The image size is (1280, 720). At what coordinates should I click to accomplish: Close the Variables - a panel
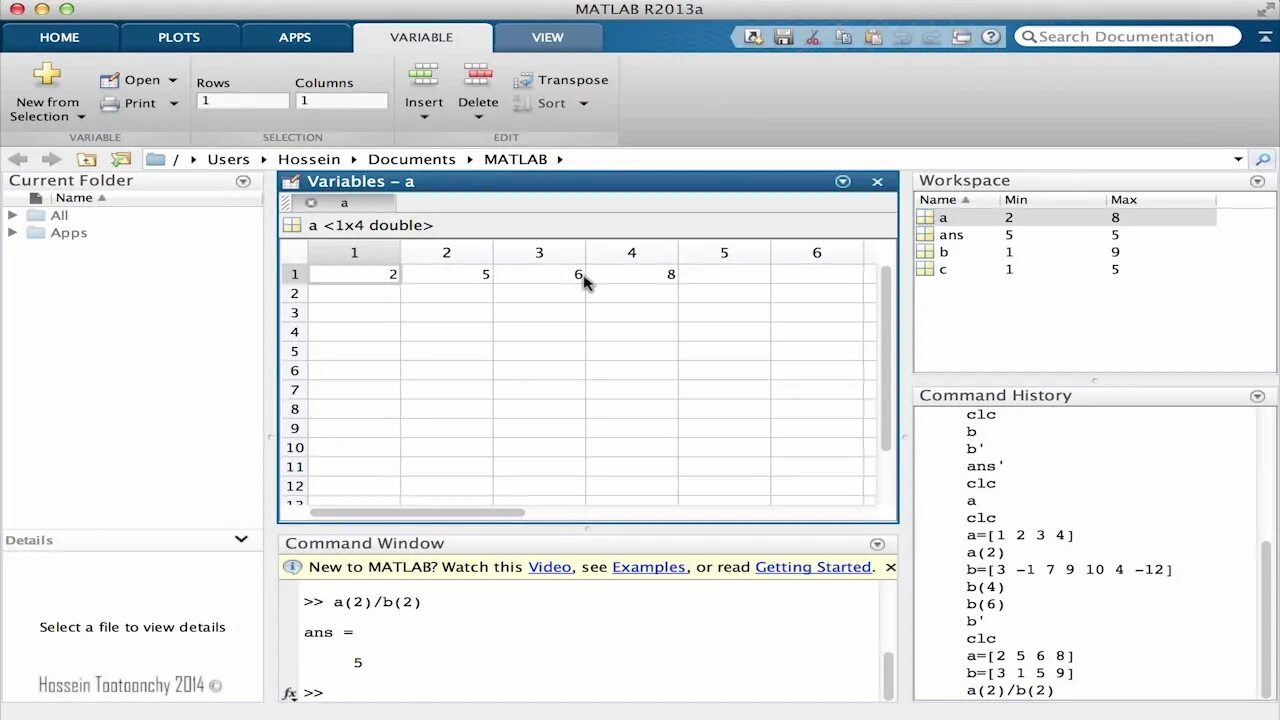pyautogui.click(x=877, y=182)
